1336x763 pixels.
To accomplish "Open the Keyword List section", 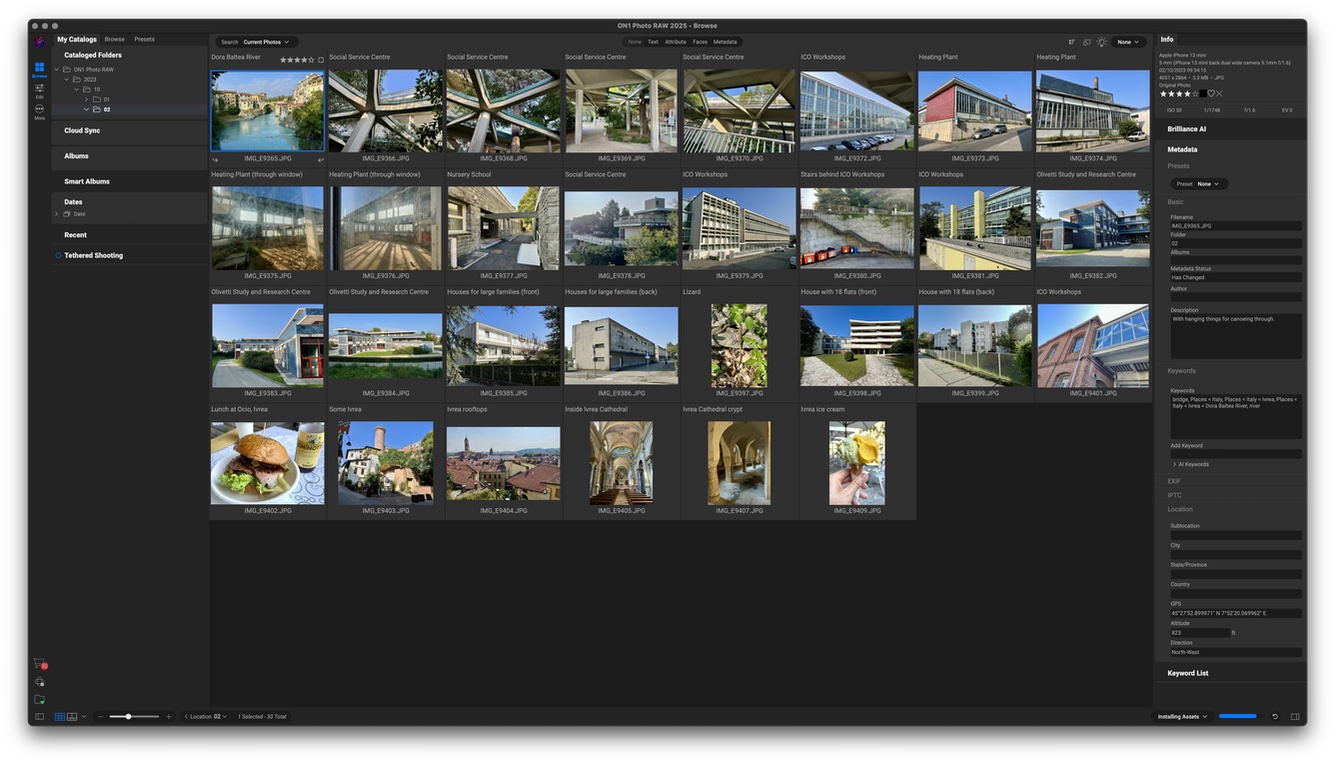I will [1187, 673].
